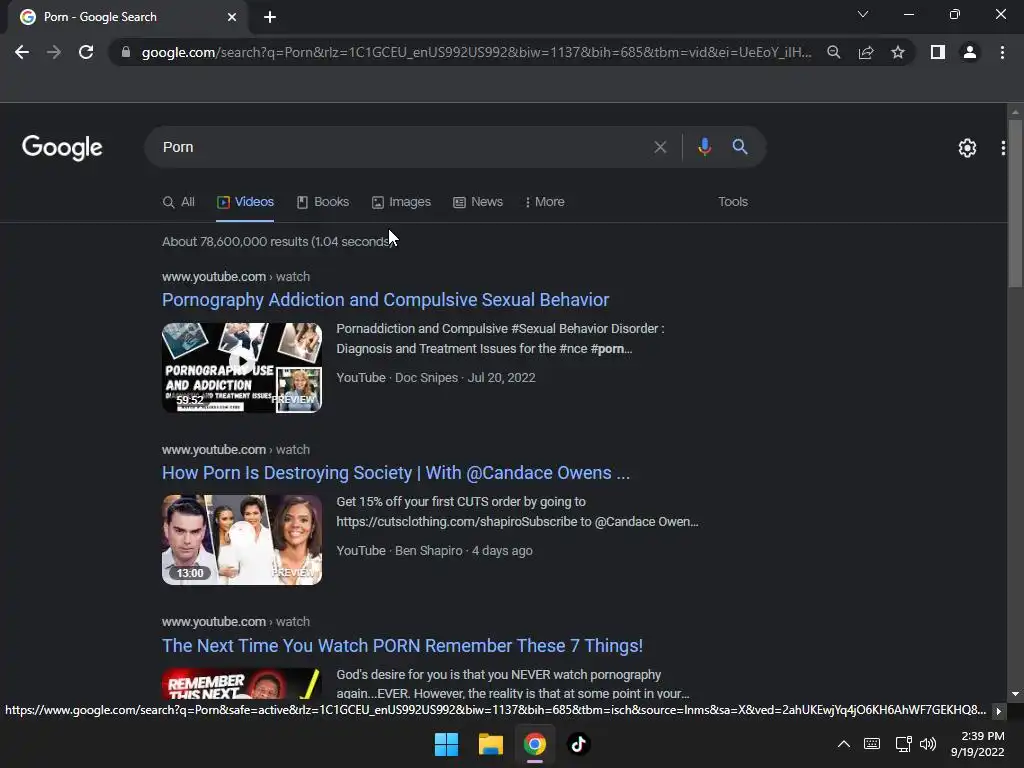
Task: Open the tab search chevron
Action: click(x=863, y=14)
